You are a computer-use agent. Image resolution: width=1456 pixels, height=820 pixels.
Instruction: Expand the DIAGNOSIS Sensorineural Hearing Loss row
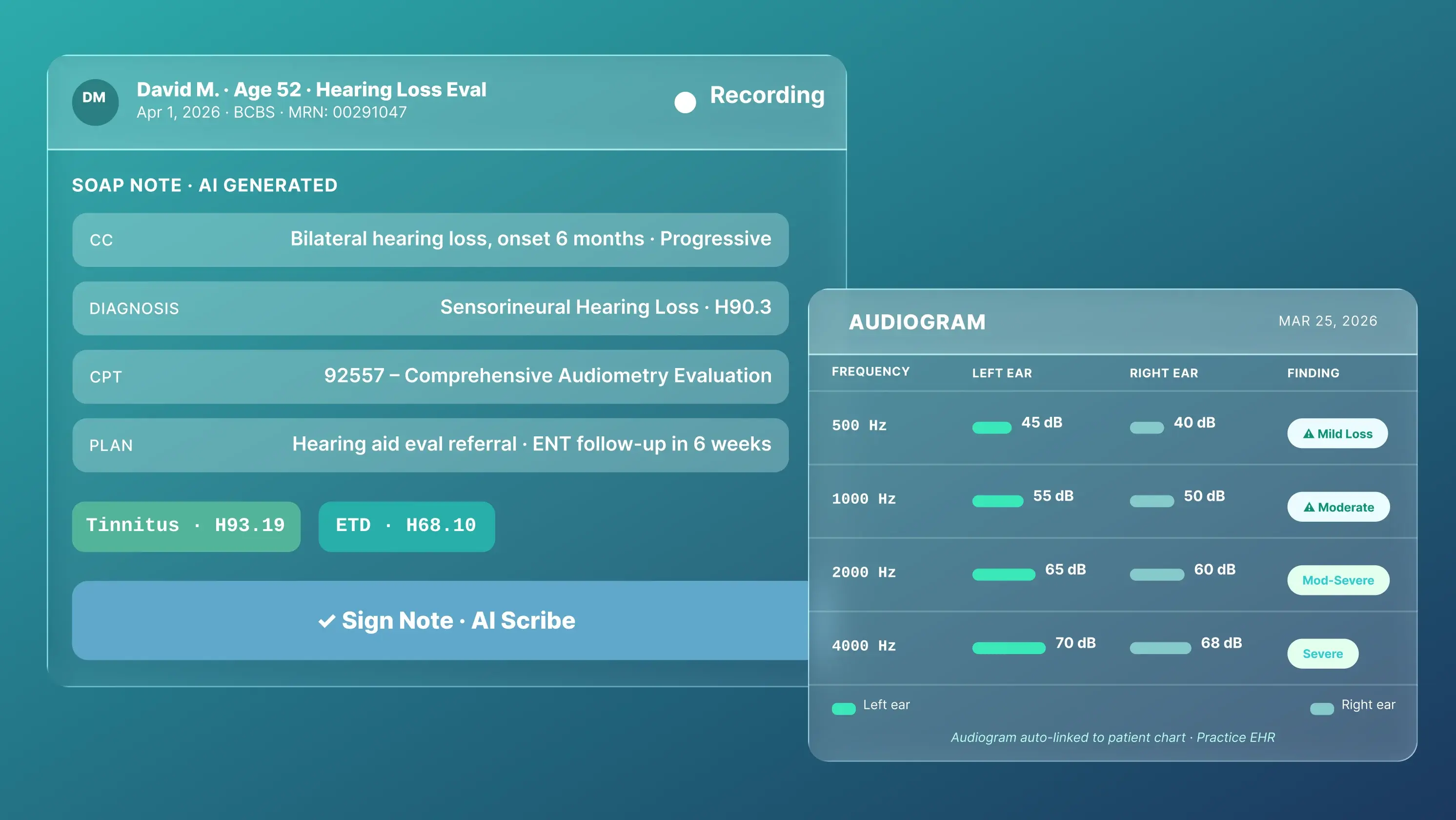[429, 308]
